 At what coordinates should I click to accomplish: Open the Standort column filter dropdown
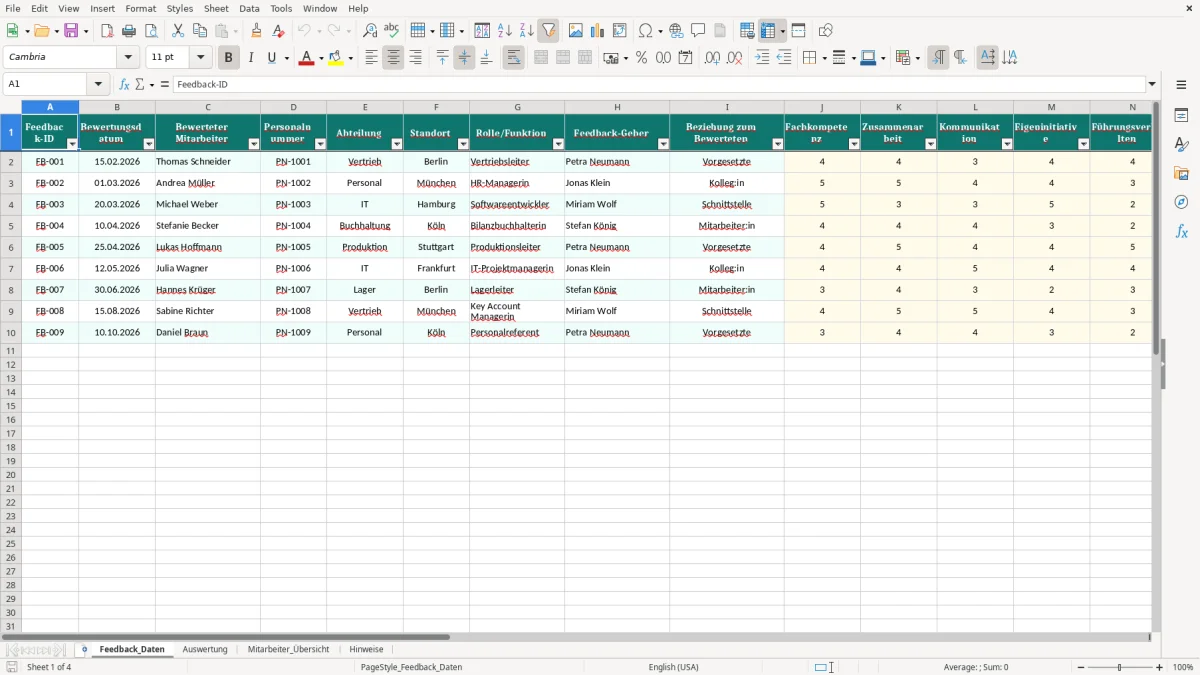pos(463,144)
